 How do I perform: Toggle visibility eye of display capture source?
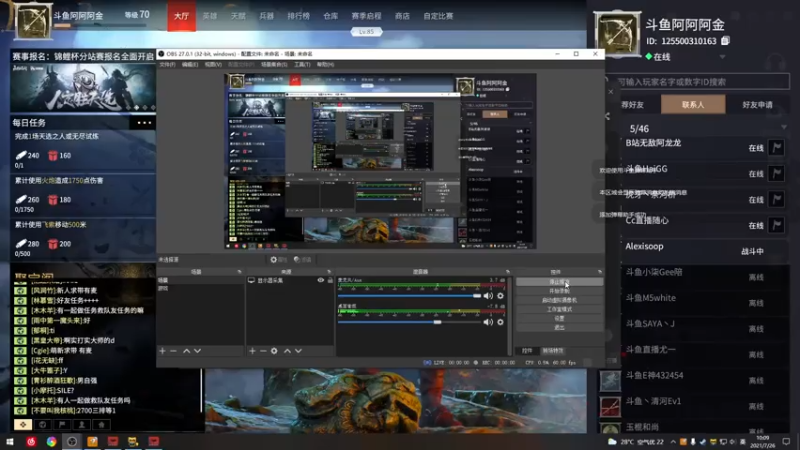tap(320, 280)
